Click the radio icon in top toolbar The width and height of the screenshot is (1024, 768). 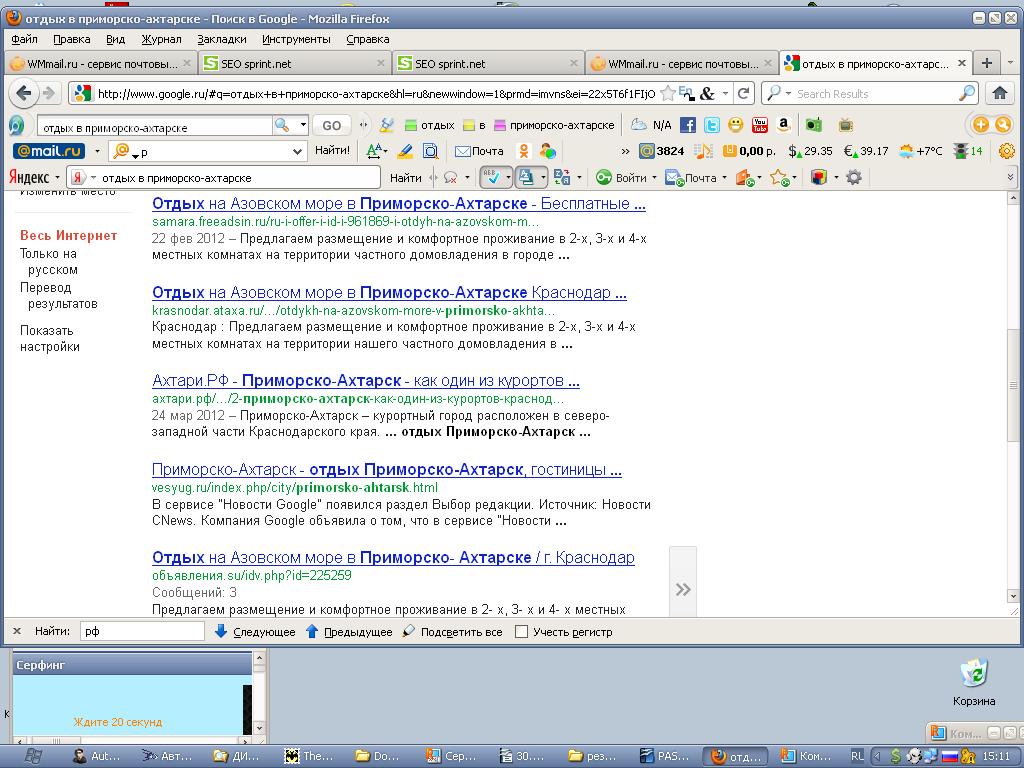point(813,125)
